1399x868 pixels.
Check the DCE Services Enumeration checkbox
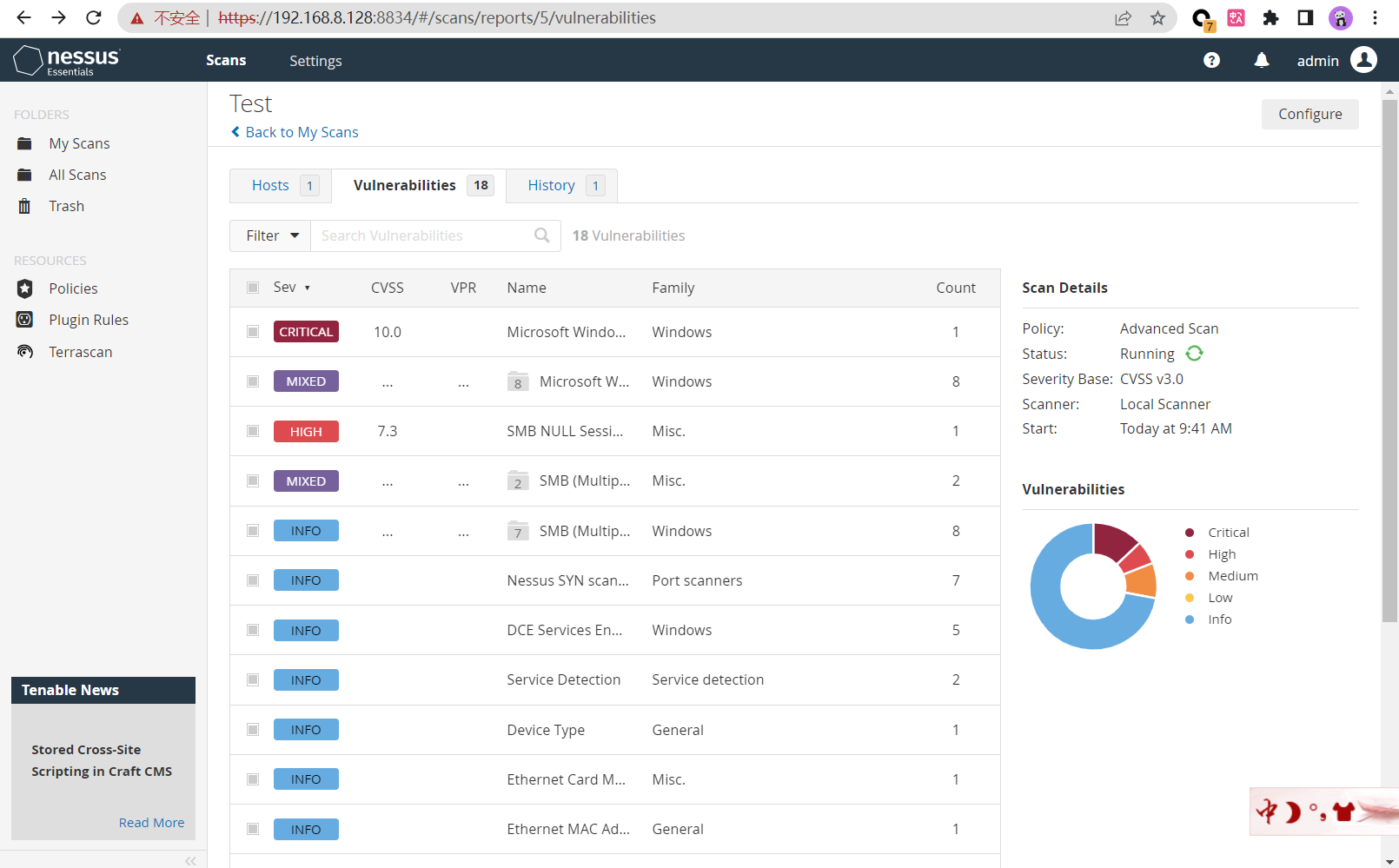pos(253,630)
